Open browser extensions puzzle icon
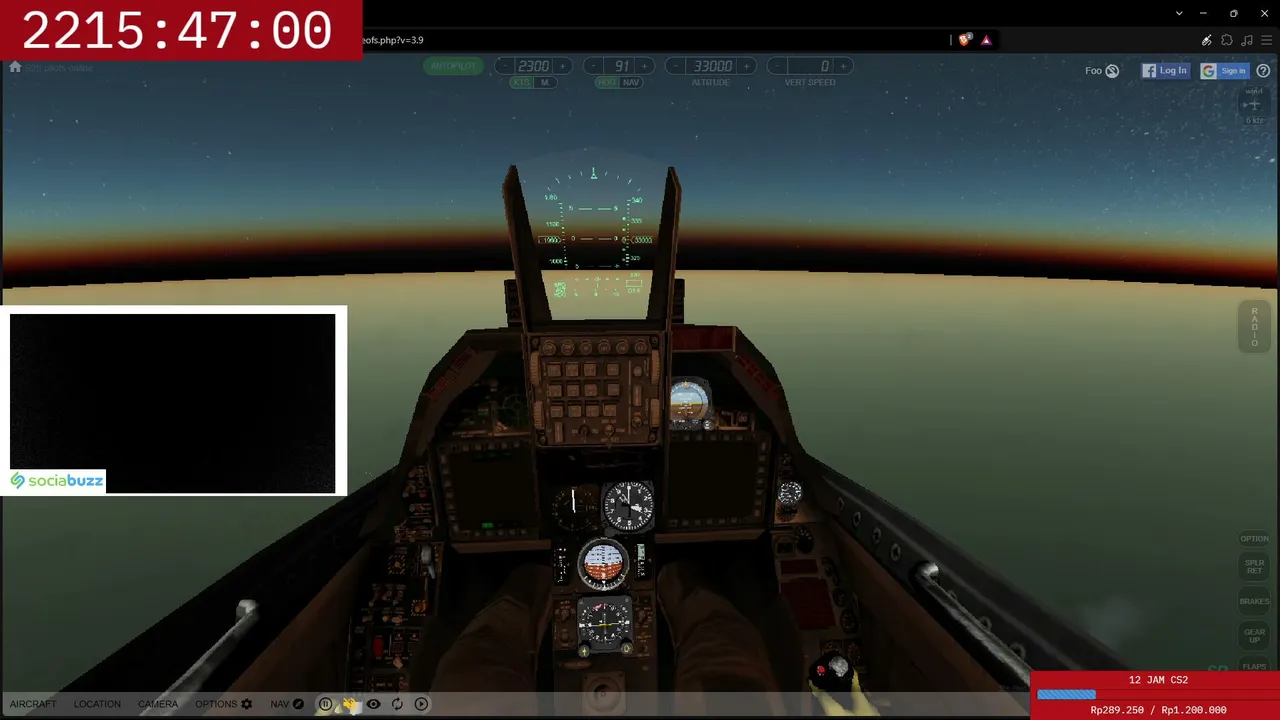Image resolution: width=1280 pixels, height=720 pixels. pyautogui.click(x=1227, y=40)
